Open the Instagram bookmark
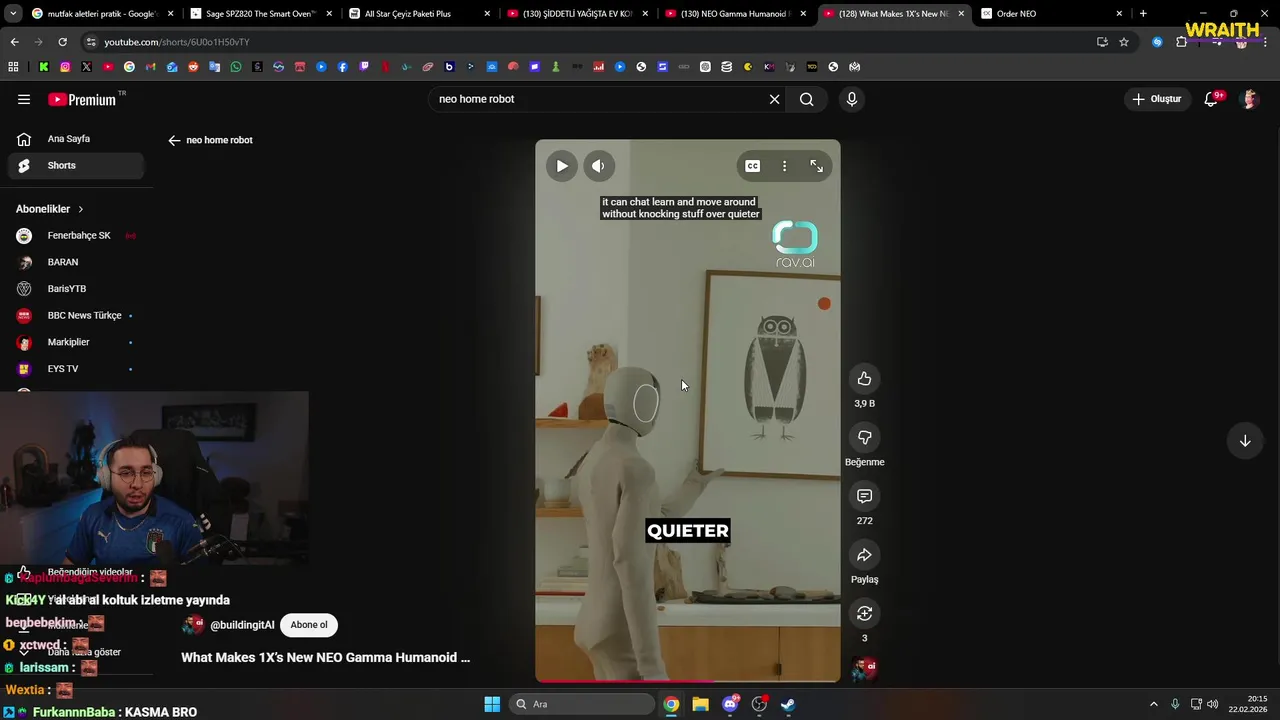 pyautogui.click(x=65, y=67)
